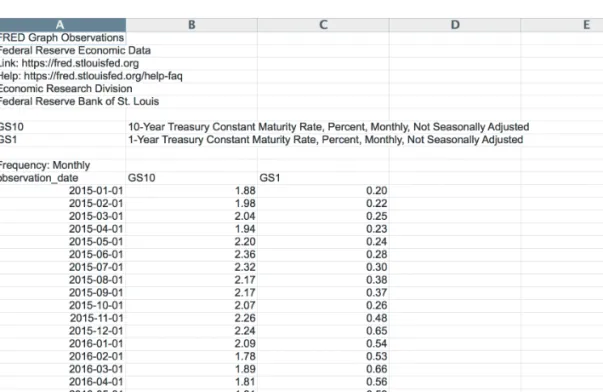
Task: Select GS1 value 0.25
Action: (x=323, y=216)
